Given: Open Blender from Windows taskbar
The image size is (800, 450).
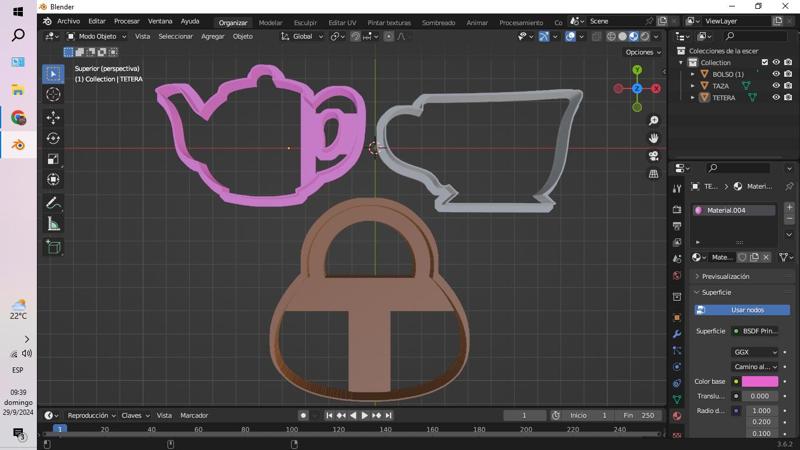Looking at the screenshot, I should point(18,145).
